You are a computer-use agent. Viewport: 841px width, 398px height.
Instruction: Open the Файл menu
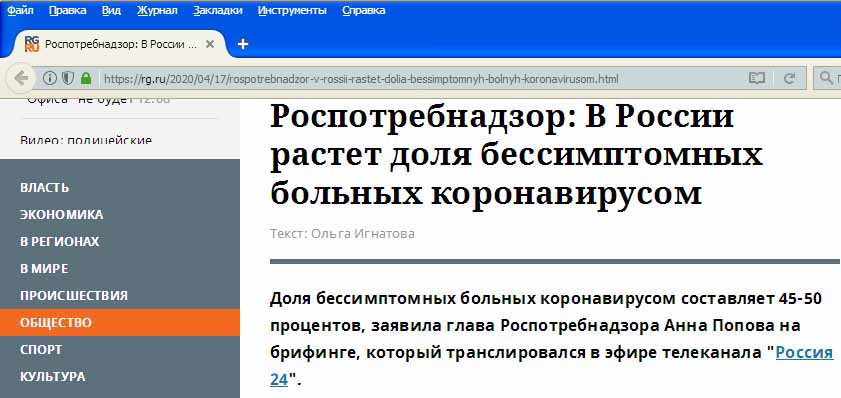click(x=20, y=10)
